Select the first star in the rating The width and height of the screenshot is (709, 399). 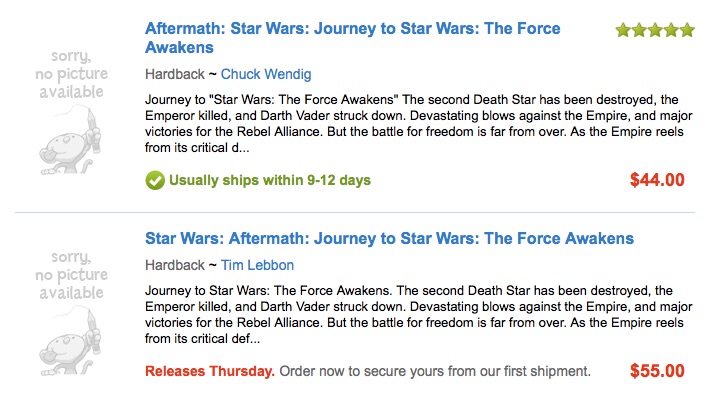point(623,30)
